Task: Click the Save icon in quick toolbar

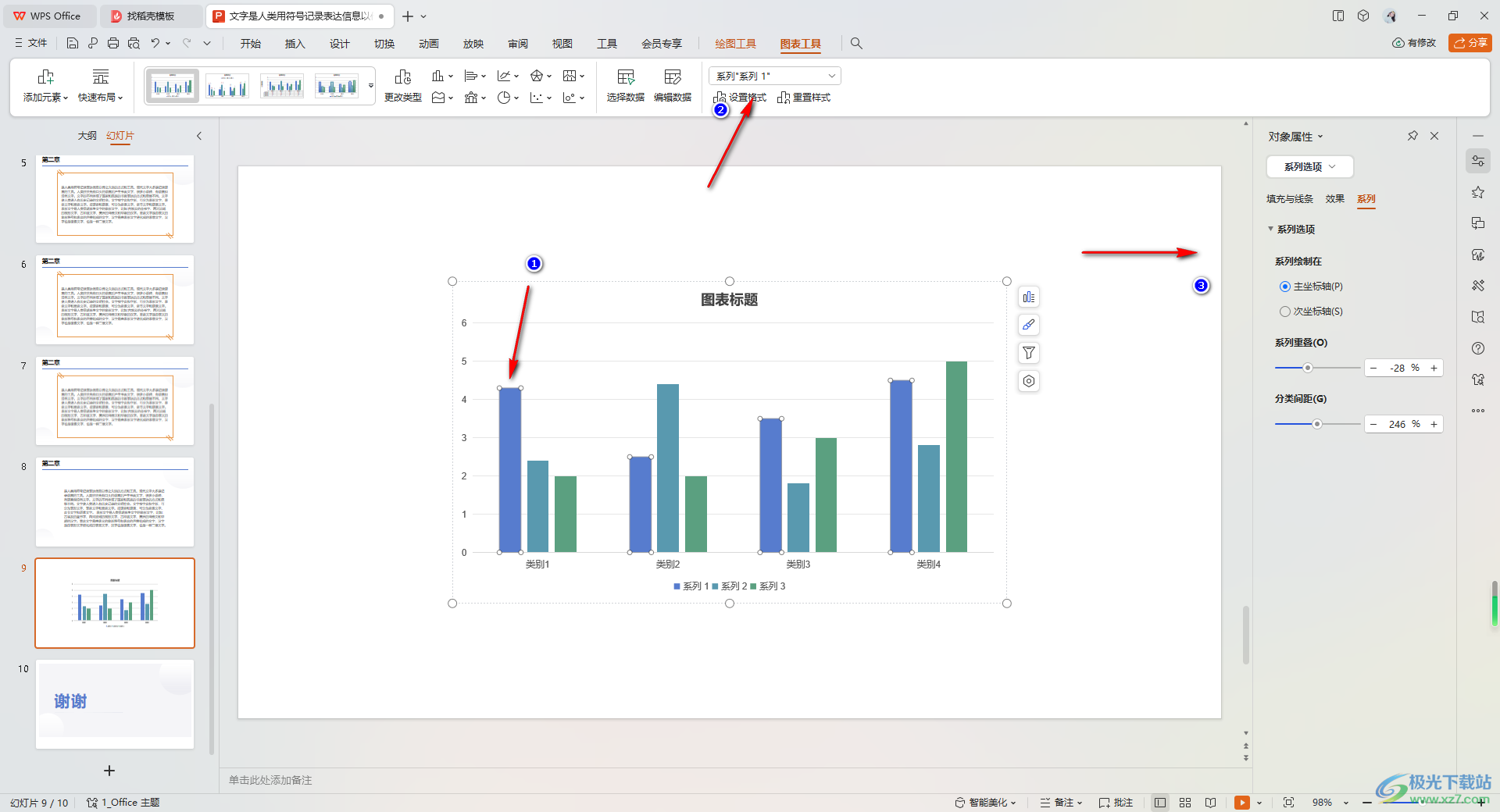Action: 73,44
